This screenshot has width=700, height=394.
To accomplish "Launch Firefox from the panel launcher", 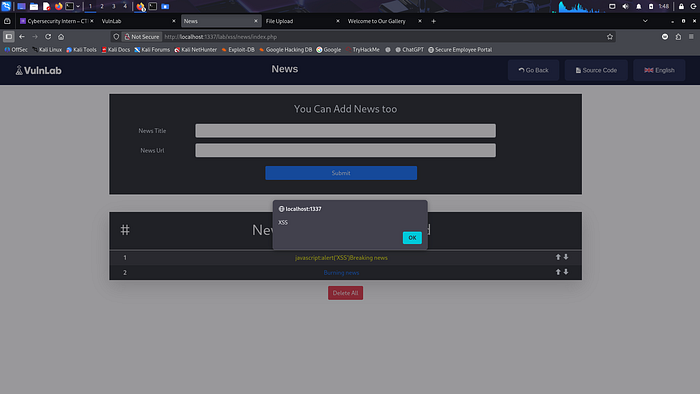I will click(x=58, y=6).
